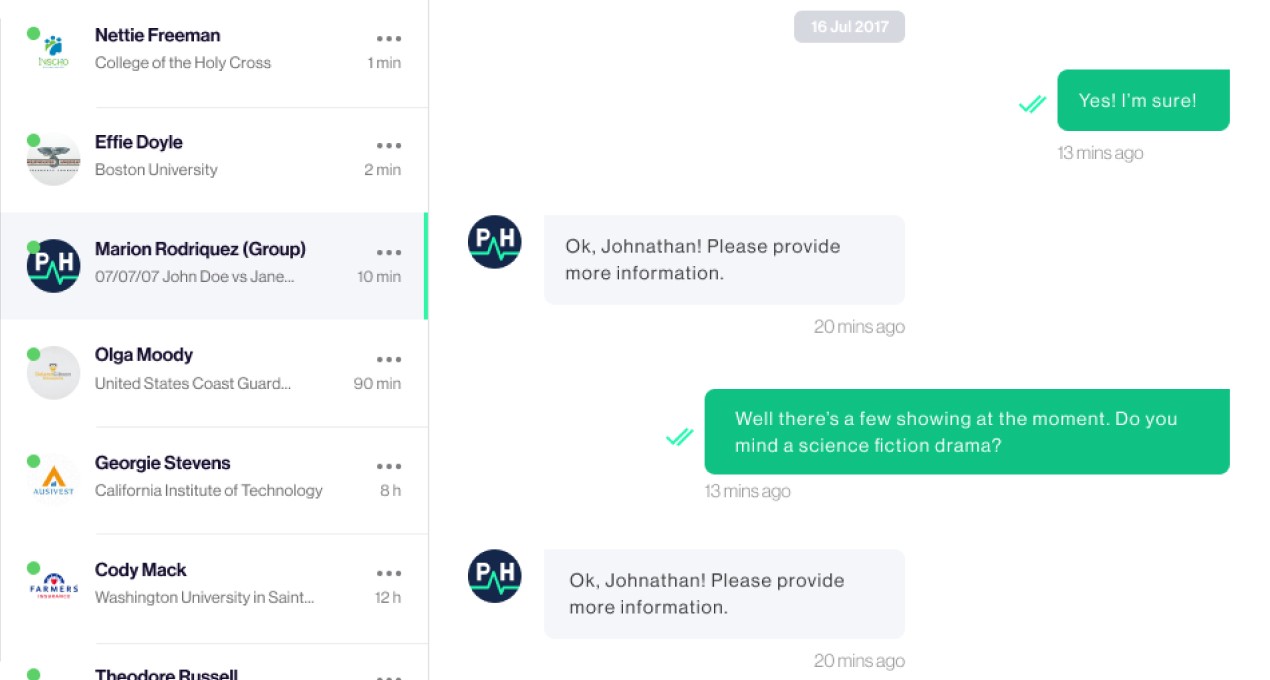The image size is (1270, 680).
Task: Click the 16 Jul 2017 date label
Action: (x=849, y=27)
